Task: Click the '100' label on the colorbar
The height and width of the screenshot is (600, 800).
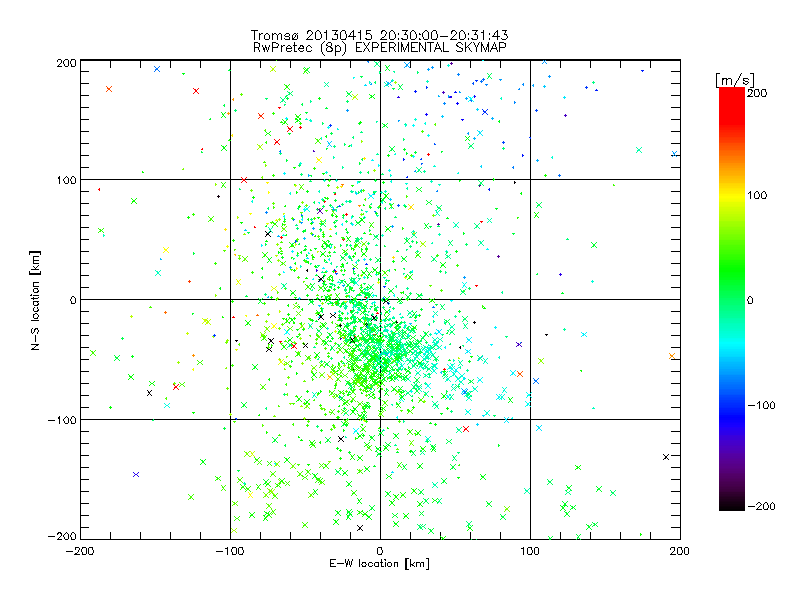Action: click(x=757, y=195)
